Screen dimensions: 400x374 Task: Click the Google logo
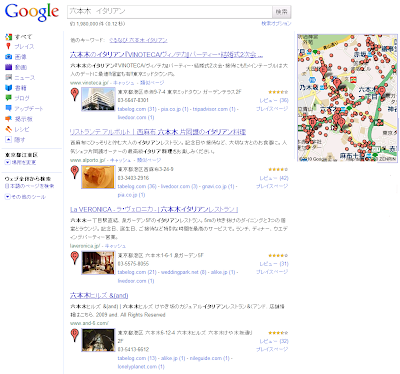click(x=32, y=12)
